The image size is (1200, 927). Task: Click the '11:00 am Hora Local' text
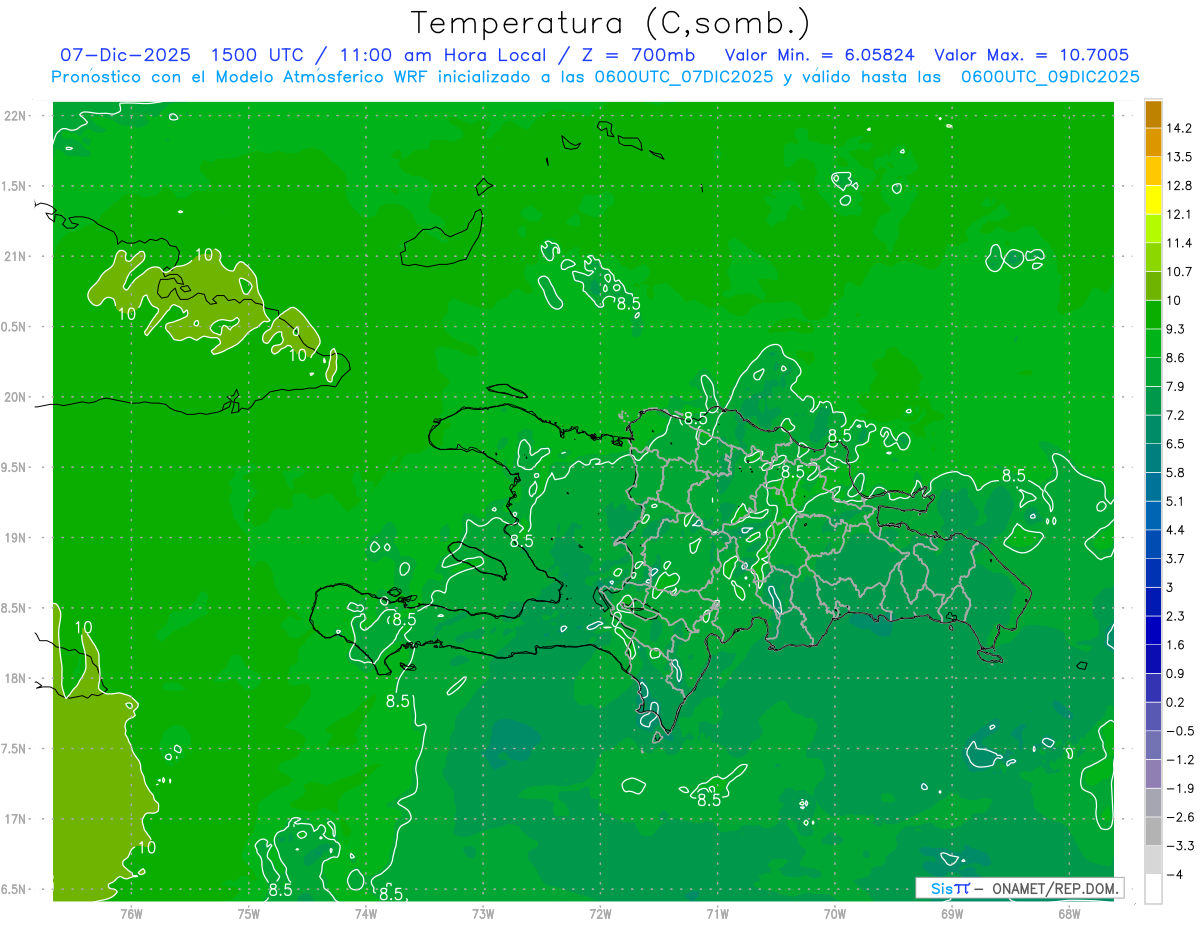[445, 55]
